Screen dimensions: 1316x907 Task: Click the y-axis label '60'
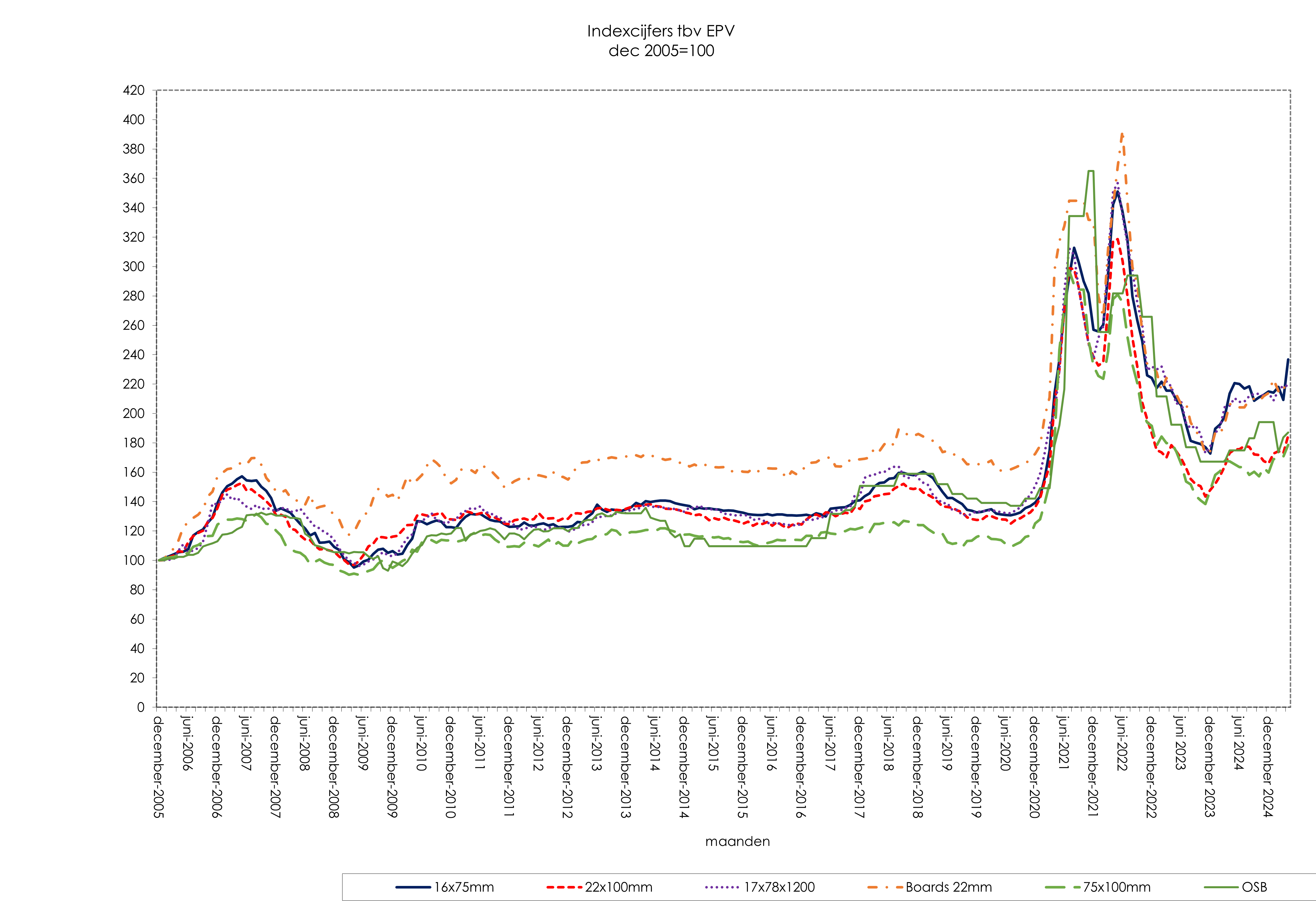click(138, 620)
